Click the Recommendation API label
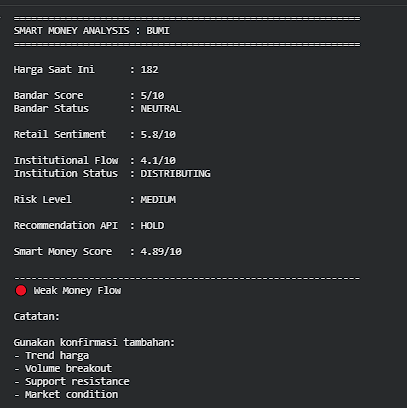407x408 pixels. [x=66, y=225]
